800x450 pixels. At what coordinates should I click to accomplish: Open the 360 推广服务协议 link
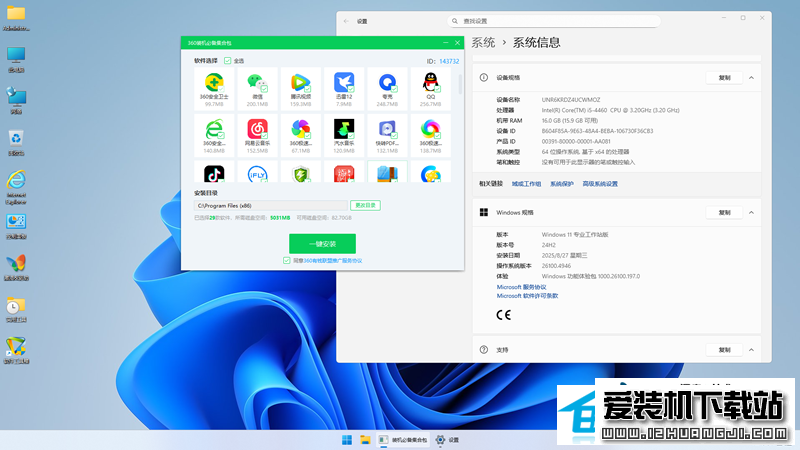(333, 261)
